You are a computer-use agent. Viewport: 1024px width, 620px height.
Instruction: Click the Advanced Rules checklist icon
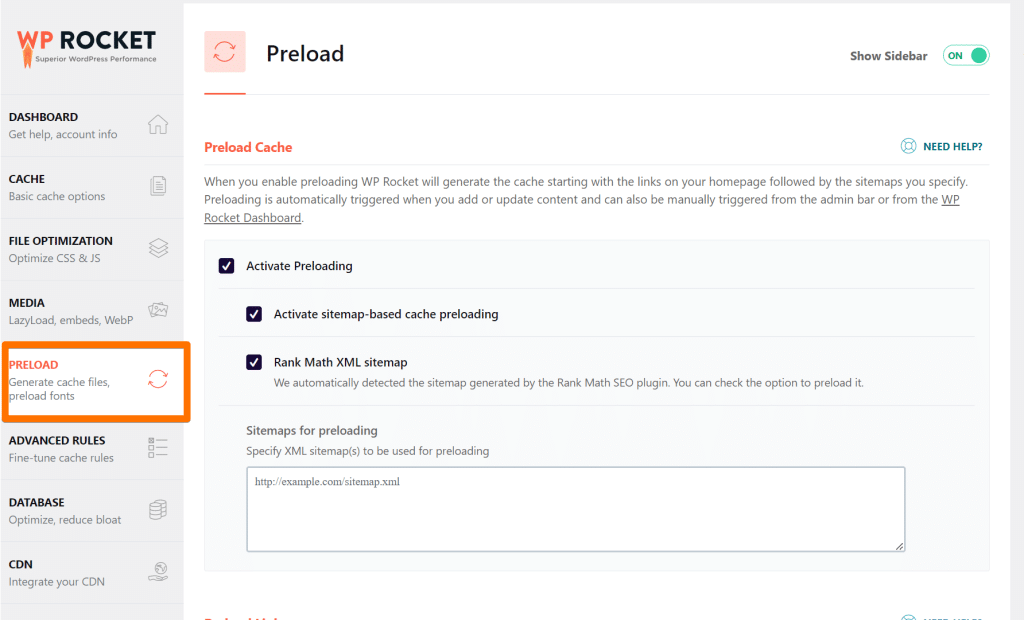coord(158,448)
